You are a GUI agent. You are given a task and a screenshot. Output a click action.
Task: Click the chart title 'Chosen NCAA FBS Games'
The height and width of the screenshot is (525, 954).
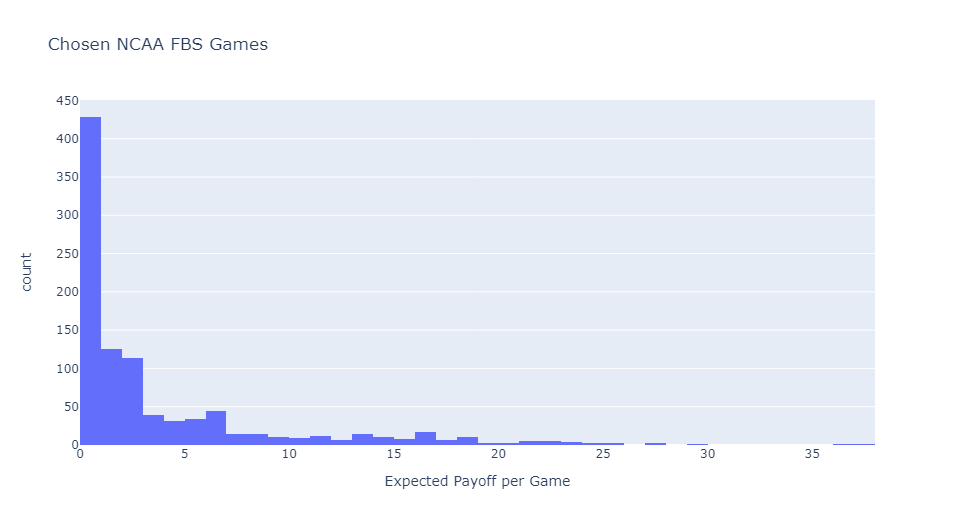tap(158, 45)
